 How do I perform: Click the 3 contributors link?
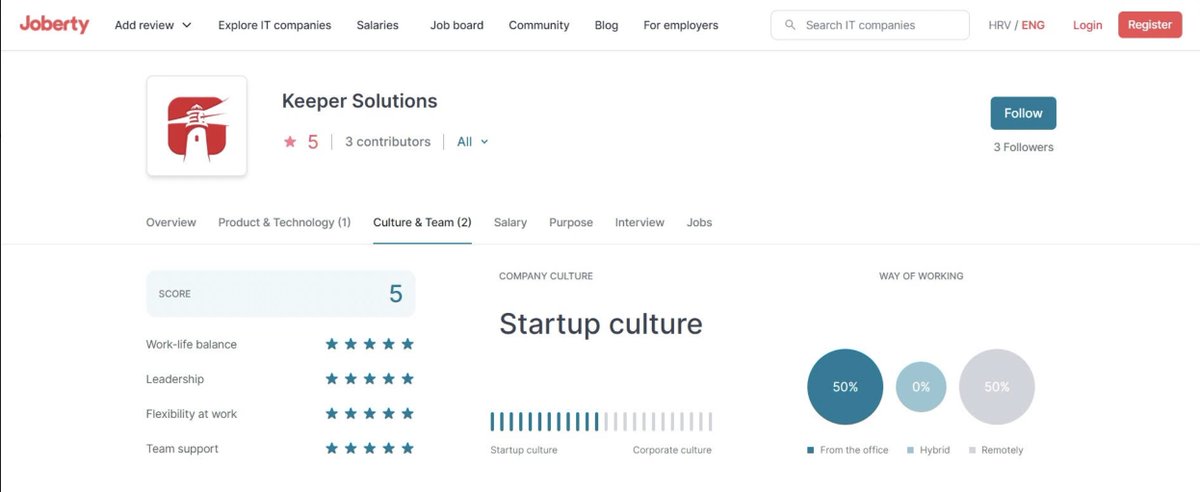[x=388, y=142]
